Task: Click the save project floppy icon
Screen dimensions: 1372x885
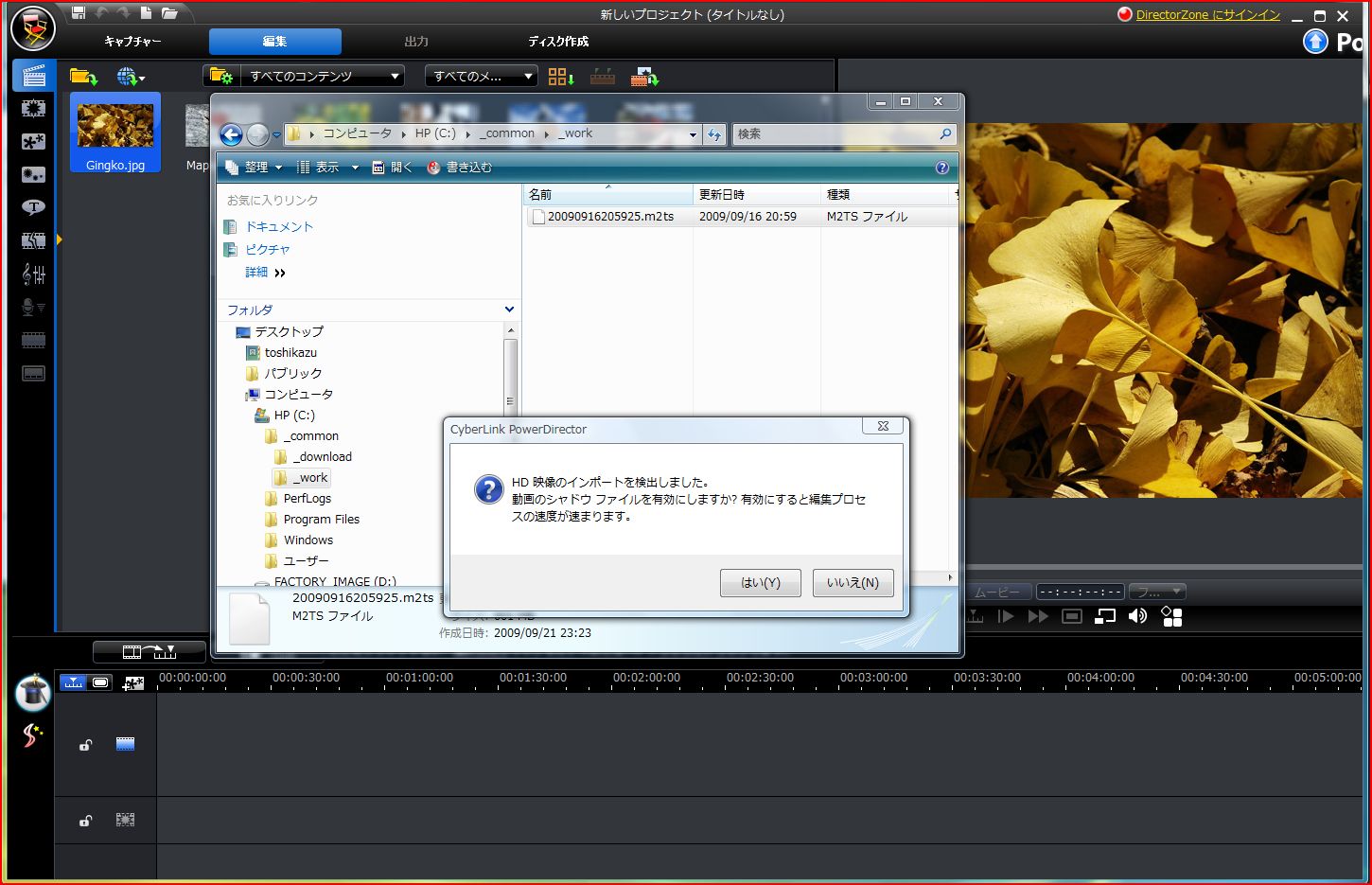Action: point(79,12)
